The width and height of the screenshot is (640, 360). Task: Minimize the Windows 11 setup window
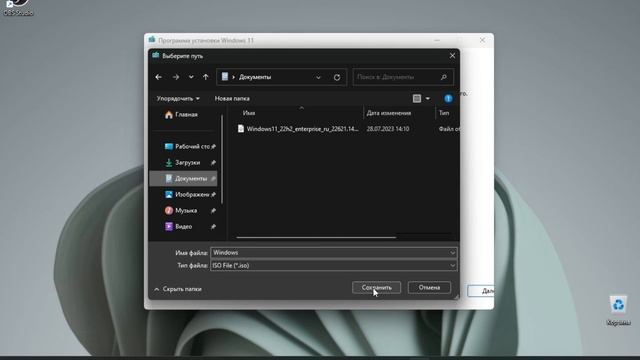click(x=437, y=40)
